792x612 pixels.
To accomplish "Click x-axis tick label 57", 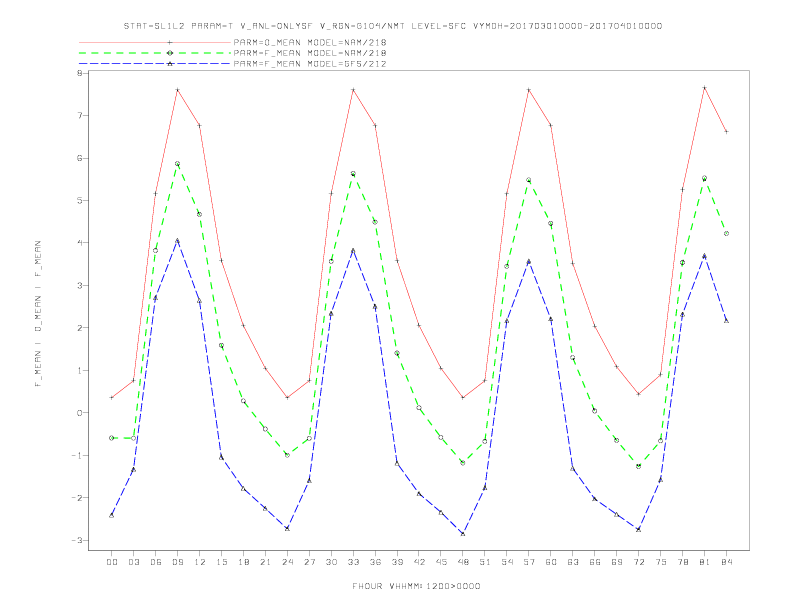I will [x=529, y=562].
